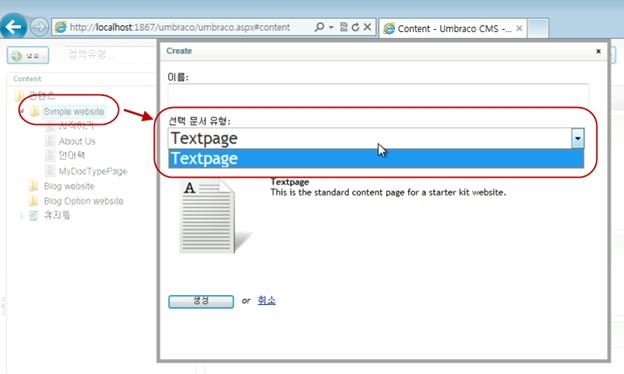The height and width of the screenshot is (374, 624).
Task: Select the 언어팩 tree item
Action: 72,156
